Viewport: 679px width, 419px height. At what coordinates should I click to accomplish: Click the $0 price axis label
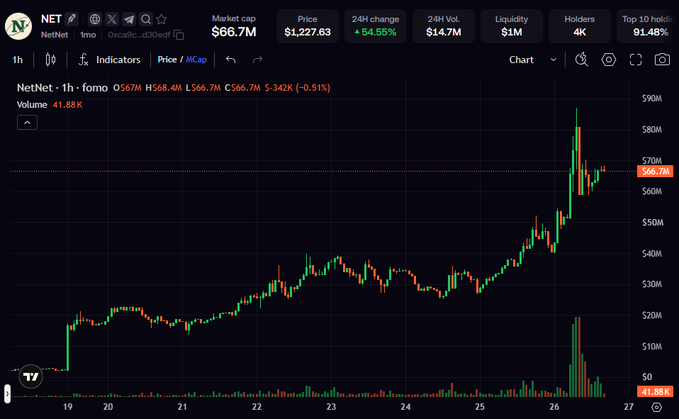point(647,377)
